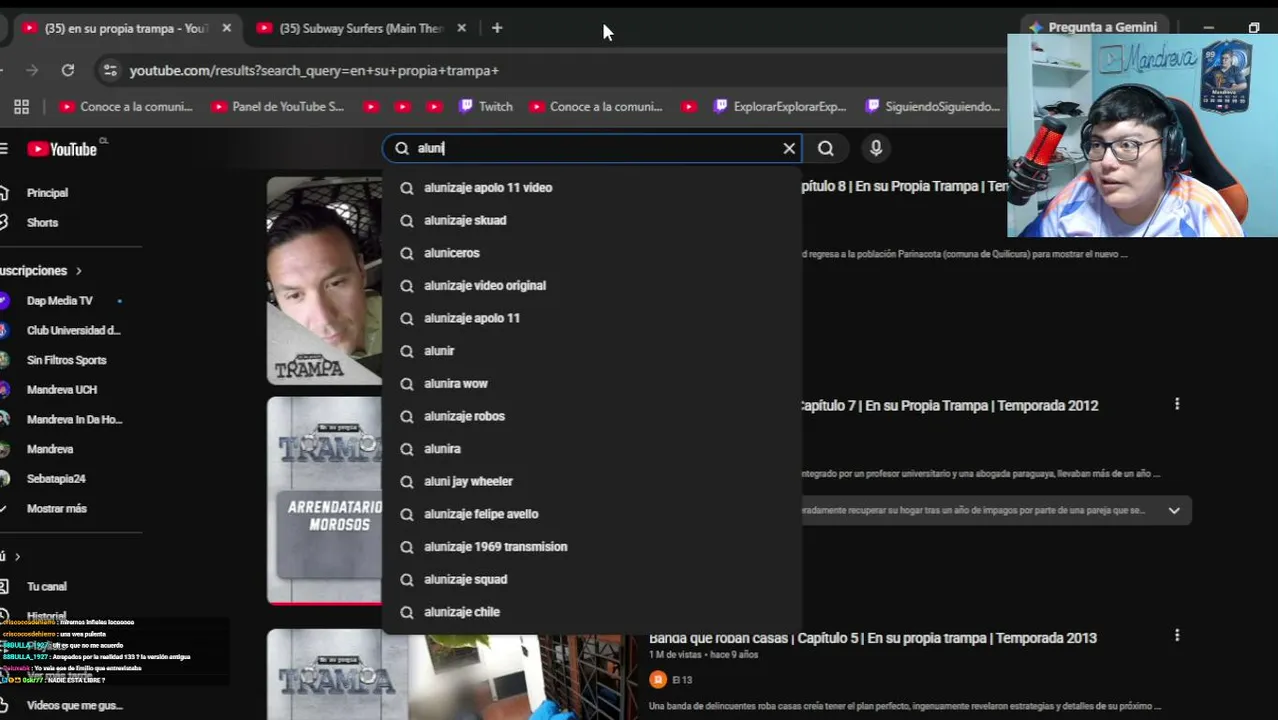
Task: Click the address bar URL
Action: coord(314,70)
